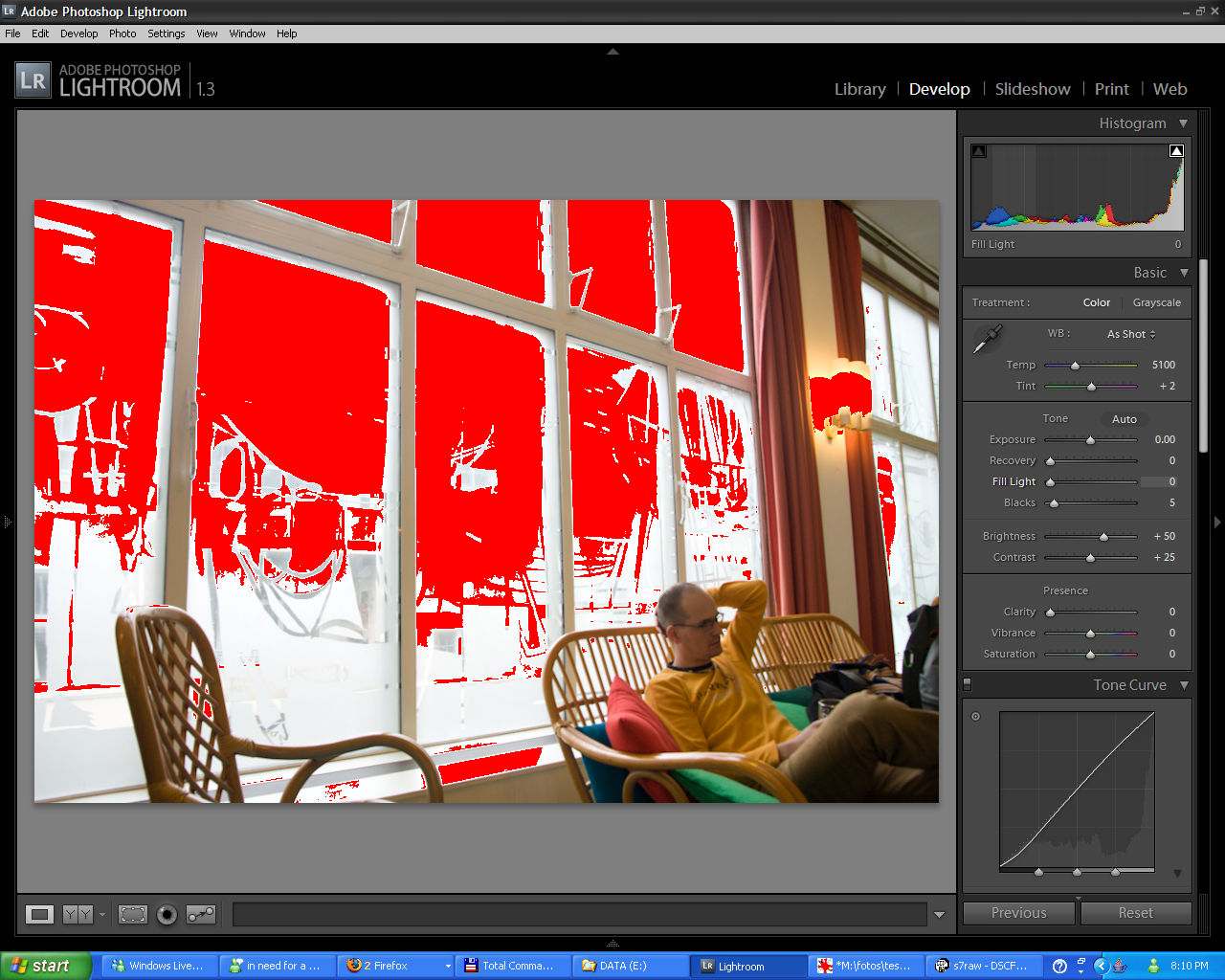The image size is (1225, 980).
Task: Switch to the Library module
Action: (x=859, y=89)
